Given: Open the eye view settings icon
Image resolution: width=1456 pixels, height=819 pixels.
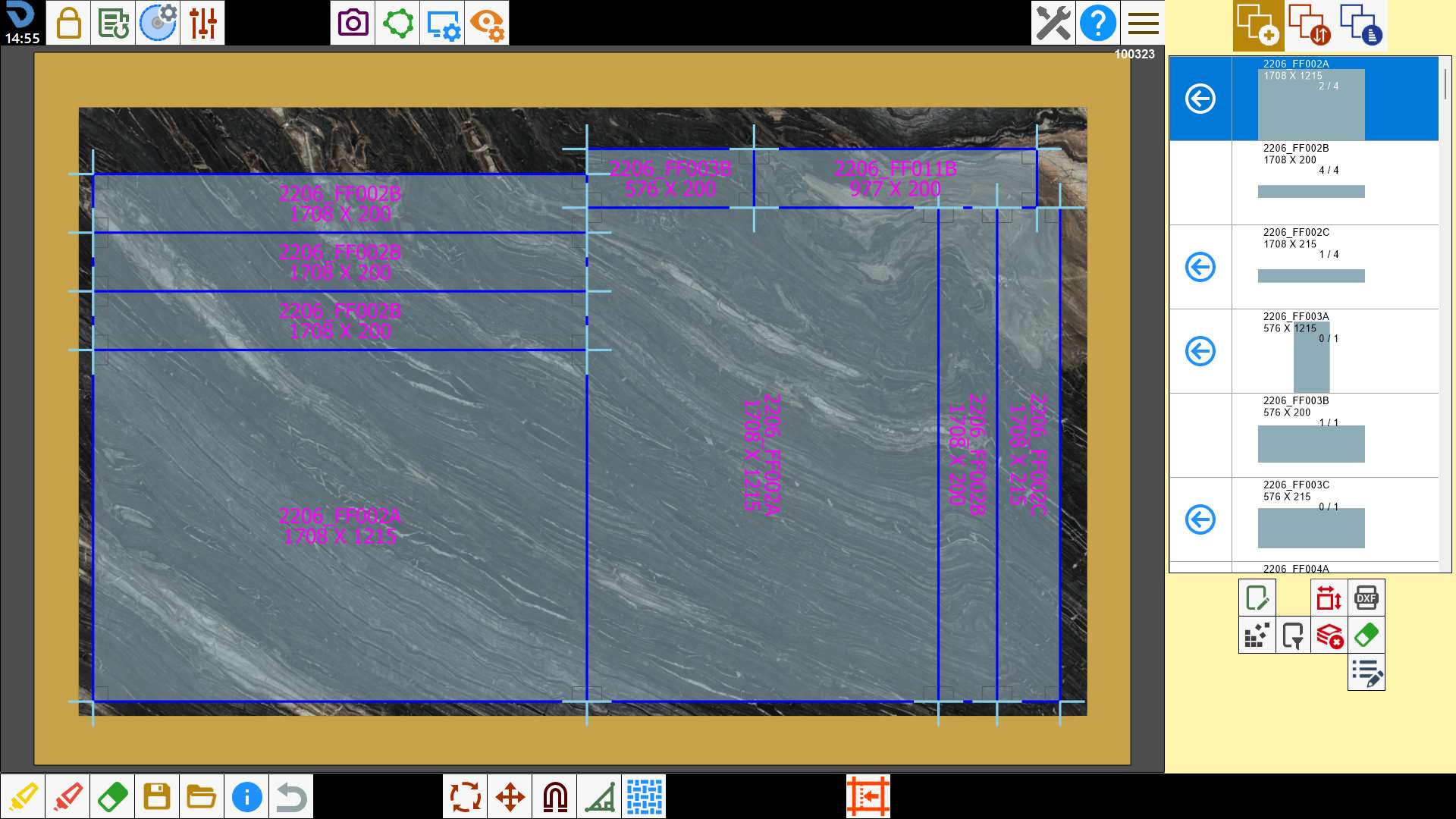Looking at the screenshot, I should [487, 23].
